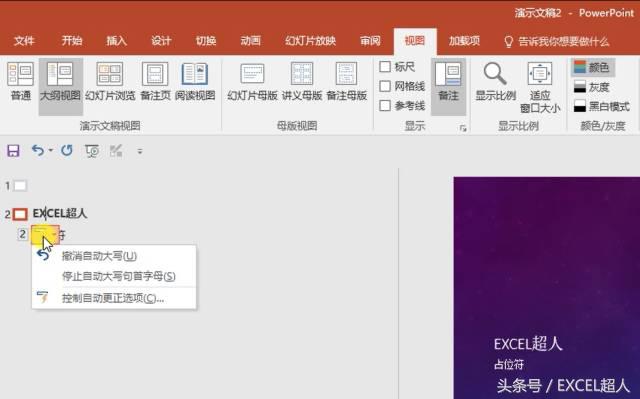Select the View (视图) tab
This screenshot has height=399, width=640.
tap(415, 41)
